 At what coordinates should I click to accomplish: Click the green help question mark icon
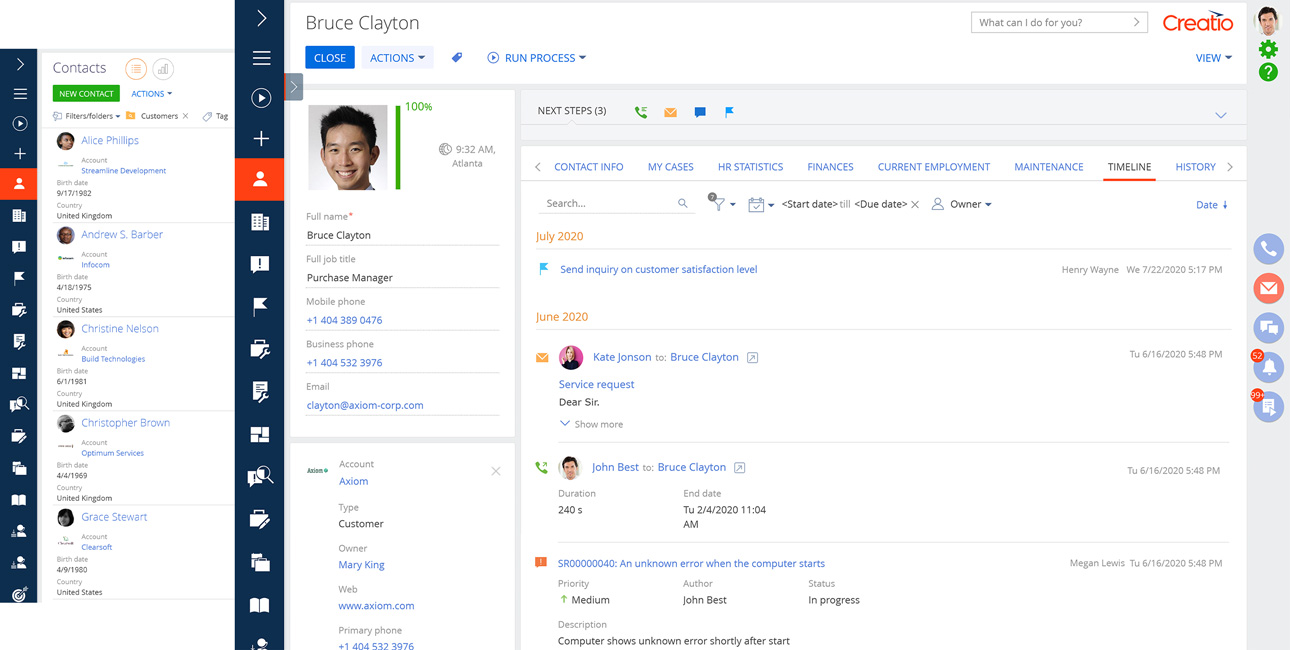[1268, 72]
